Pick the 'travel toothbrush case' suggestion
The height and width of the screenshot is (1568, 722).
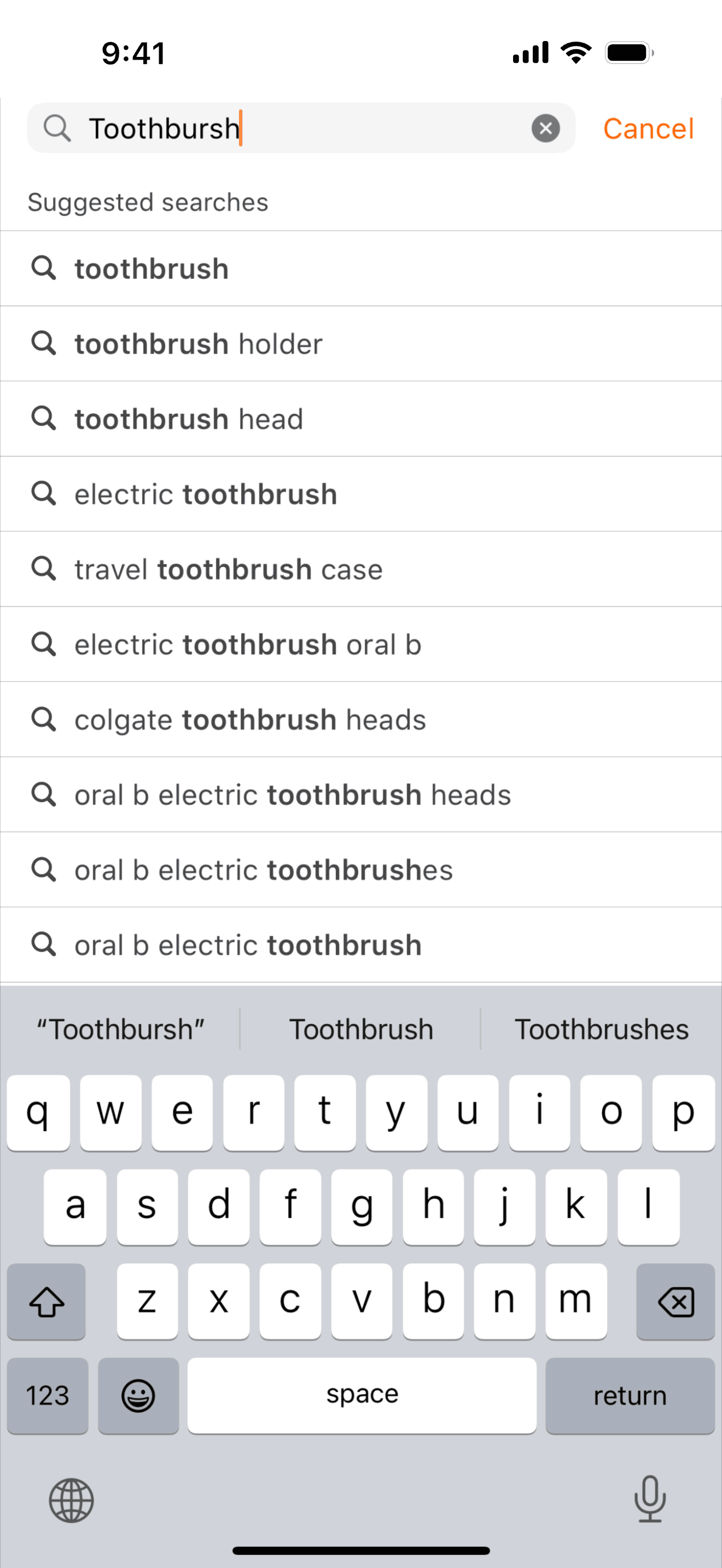coord(361,569)
